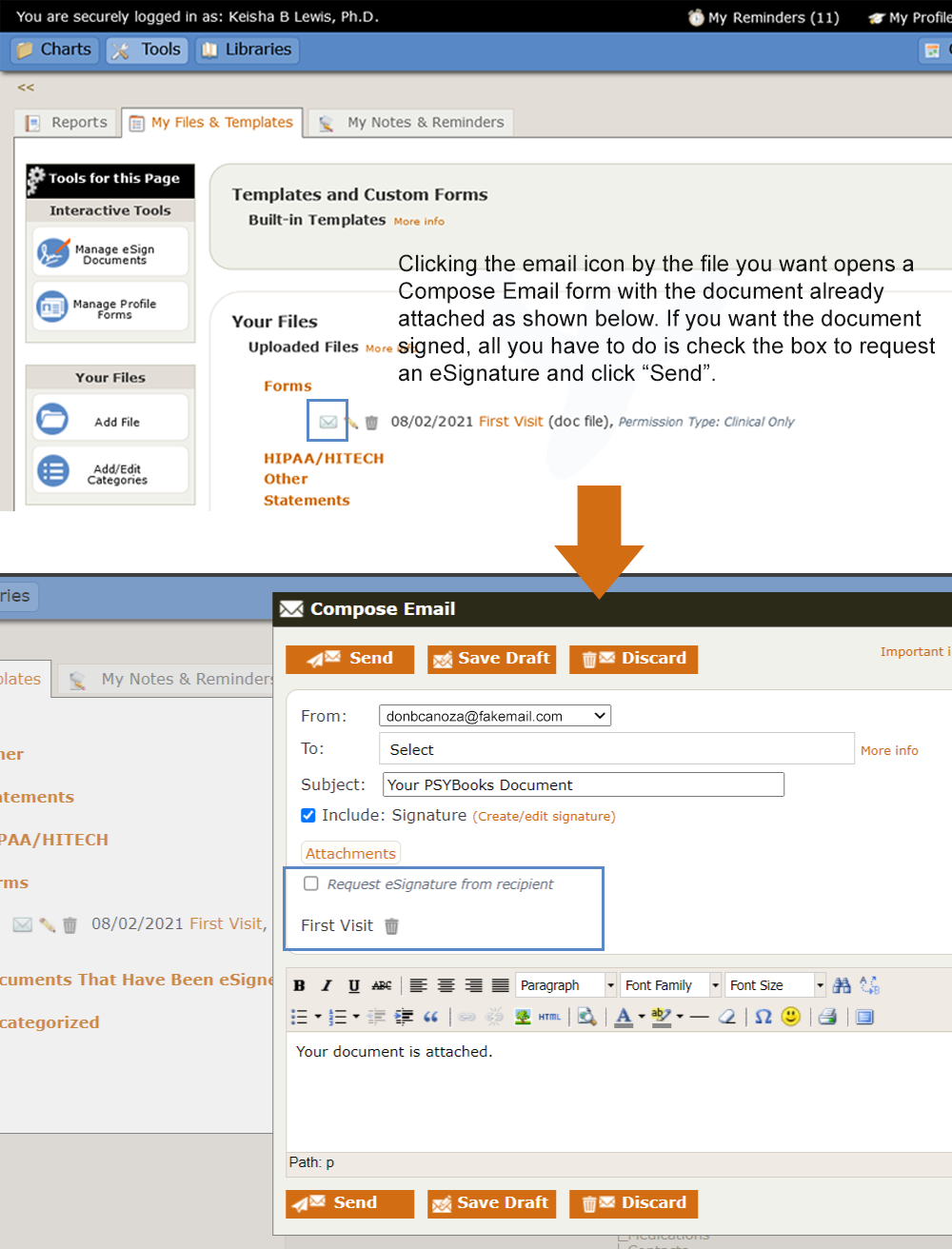Increase indent in the email body
The height and width of the screenshot is (1249, 952).
click(404, 1017)
